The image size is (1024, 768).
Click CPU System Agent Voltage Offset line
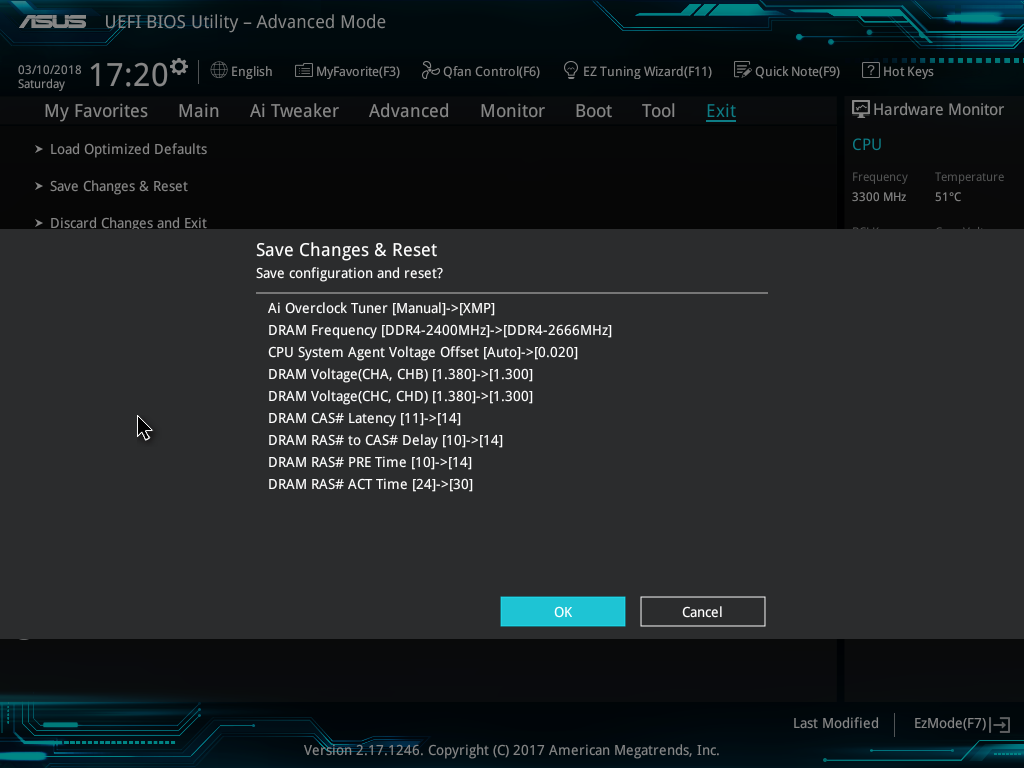[x=423, y=352]
